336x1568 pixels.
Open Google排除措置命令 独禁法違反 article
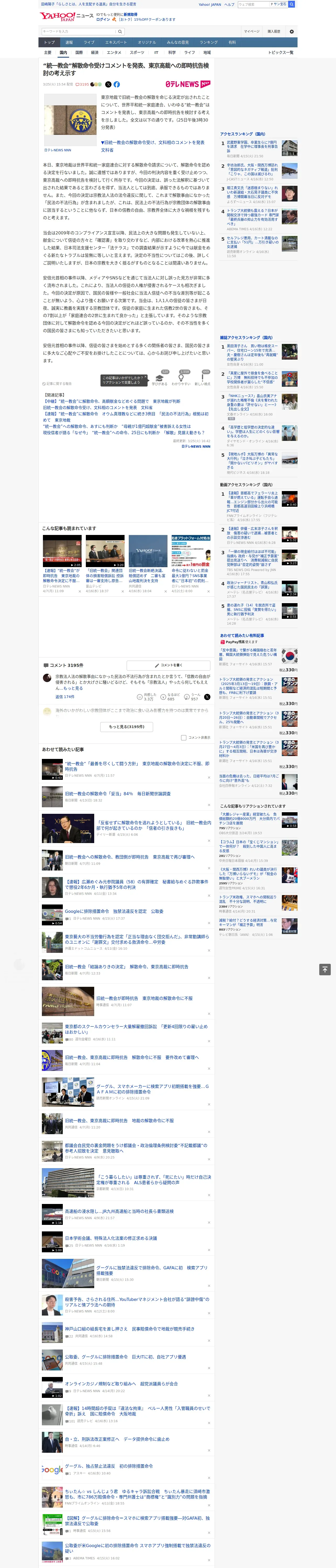[x=114, y=911]
